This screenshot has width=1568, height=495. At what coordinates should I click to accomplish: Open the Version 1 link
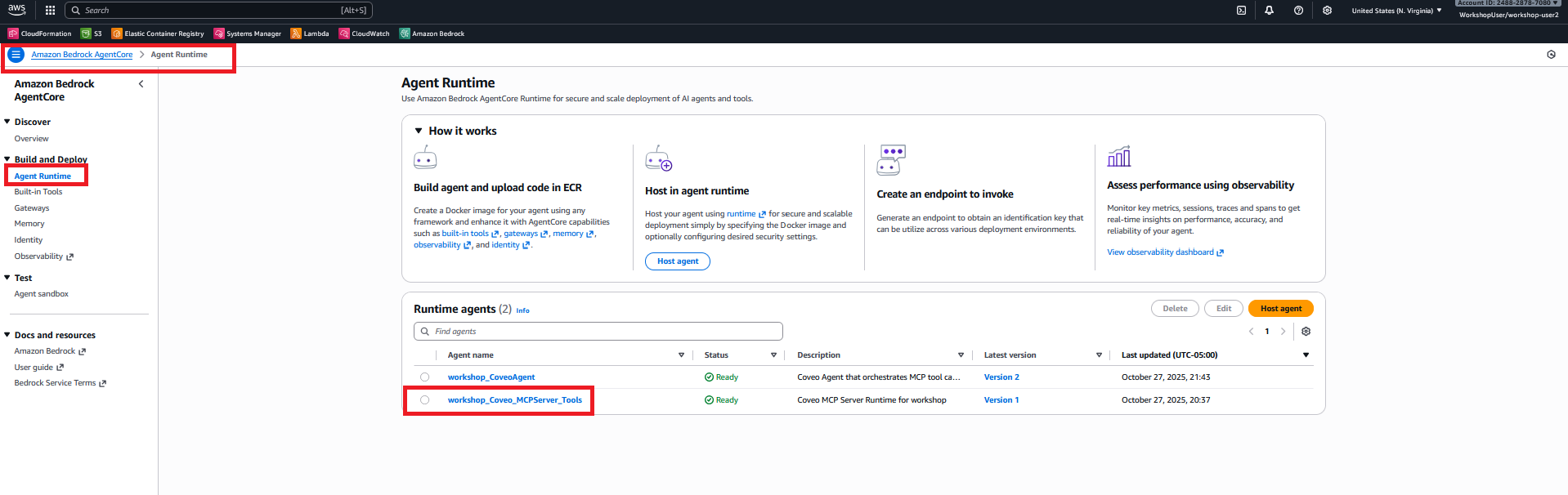click(x=1001, y=400)
